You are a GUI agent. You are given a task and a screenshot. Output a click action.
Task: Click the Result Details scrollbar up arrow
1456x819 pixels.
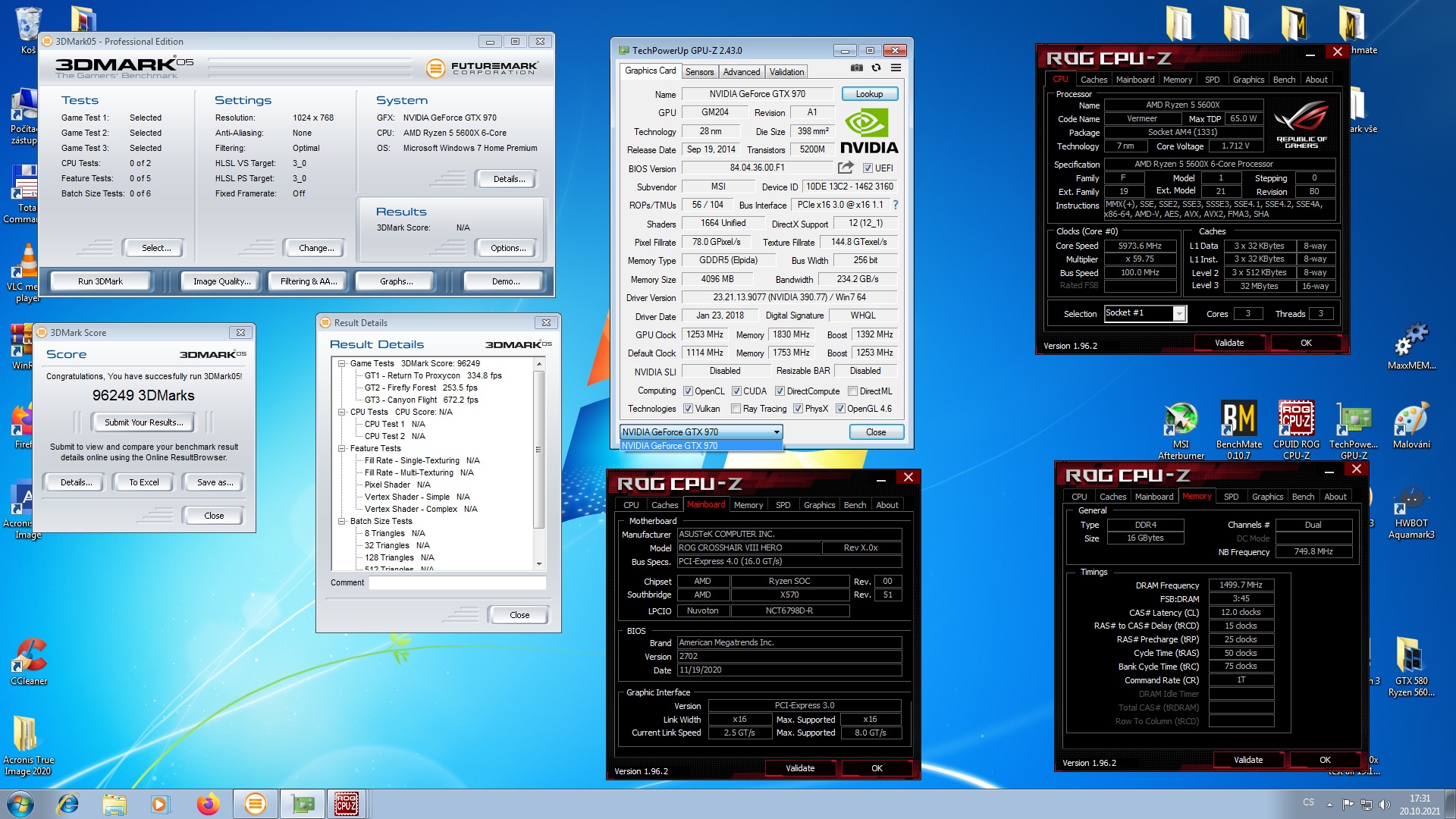tap(539, 364)
